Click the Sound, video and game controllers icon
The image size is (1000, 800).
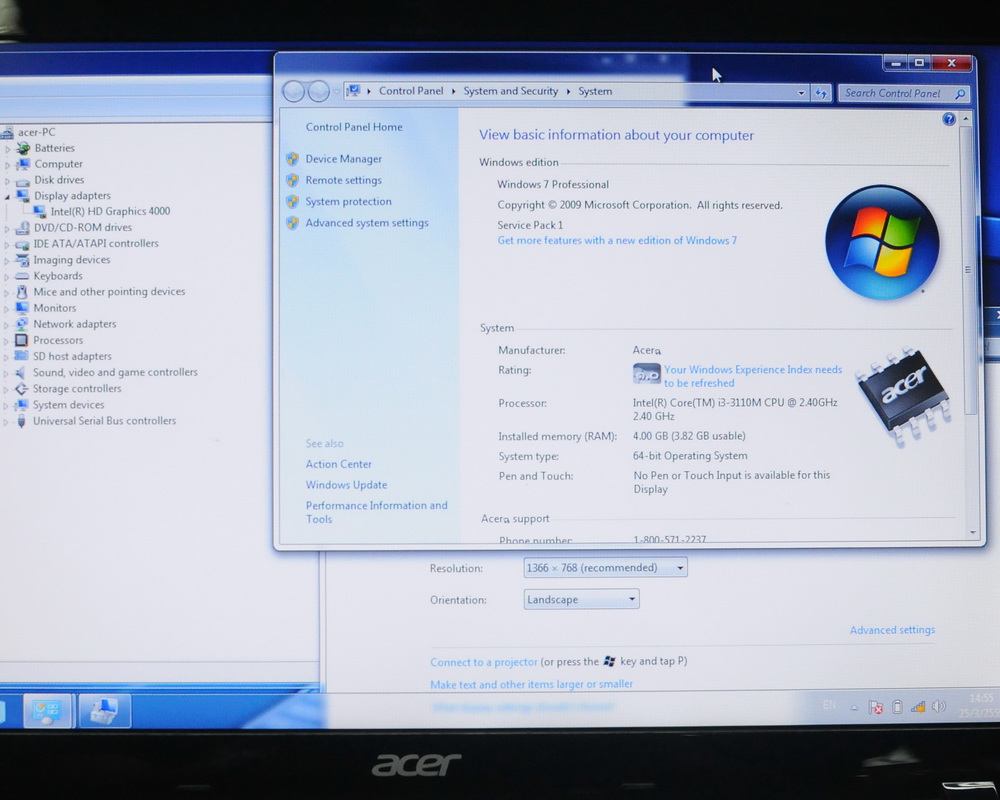[x=22, y=373]
